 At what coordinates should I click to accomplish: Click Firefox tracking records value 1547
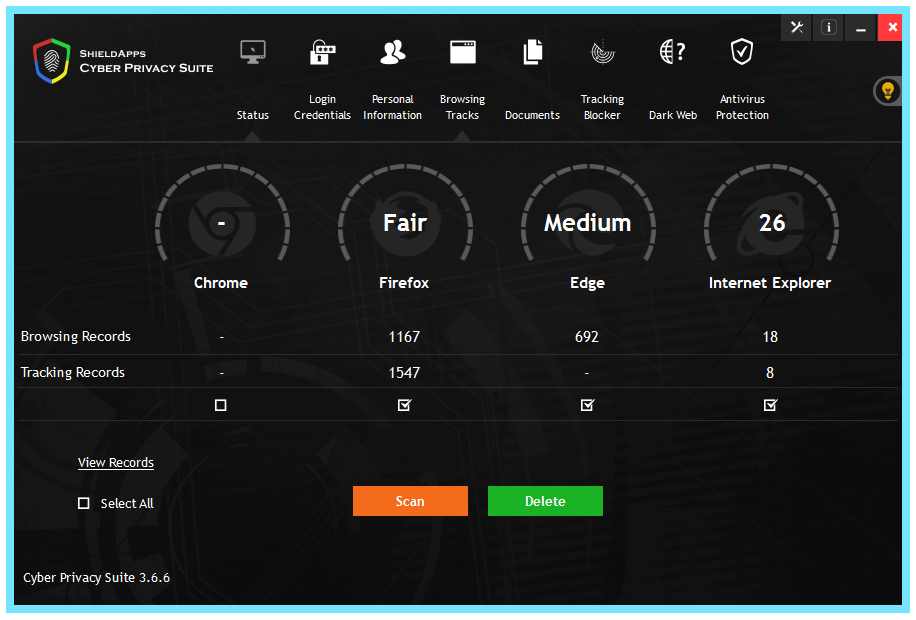click(x=404, y=372)
